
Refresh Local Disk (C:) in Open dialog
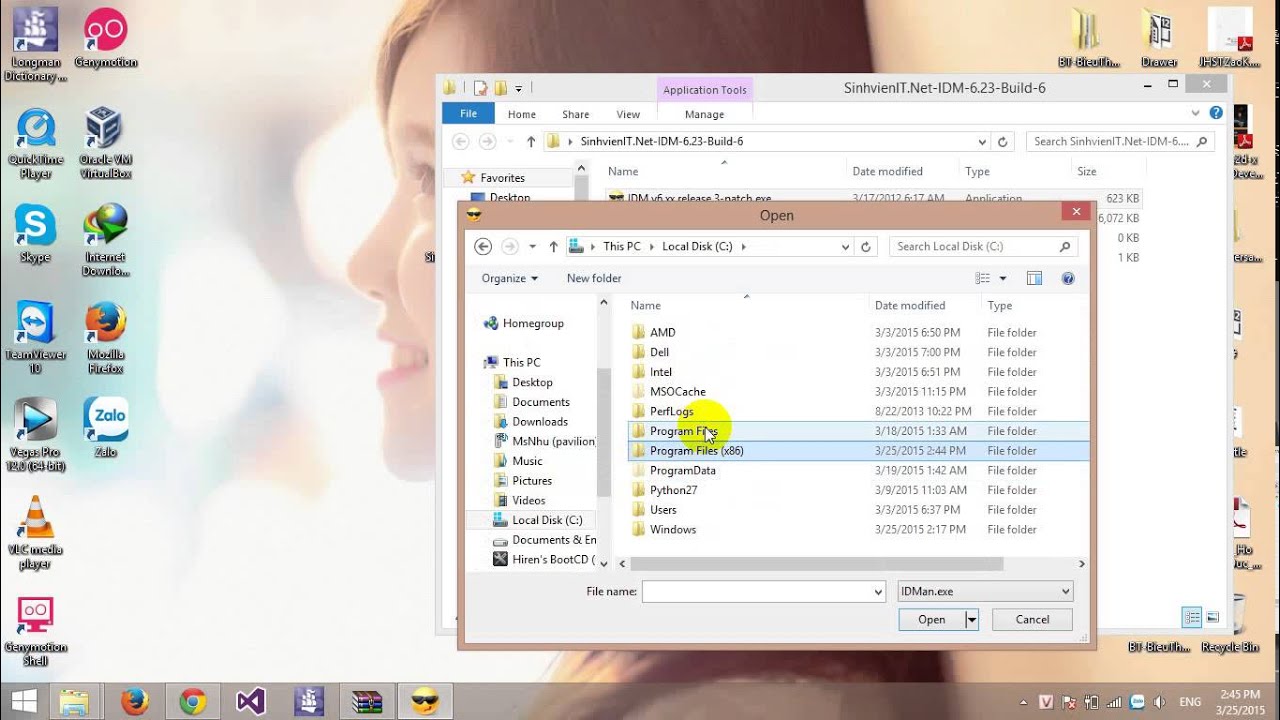tap(866, 246)
